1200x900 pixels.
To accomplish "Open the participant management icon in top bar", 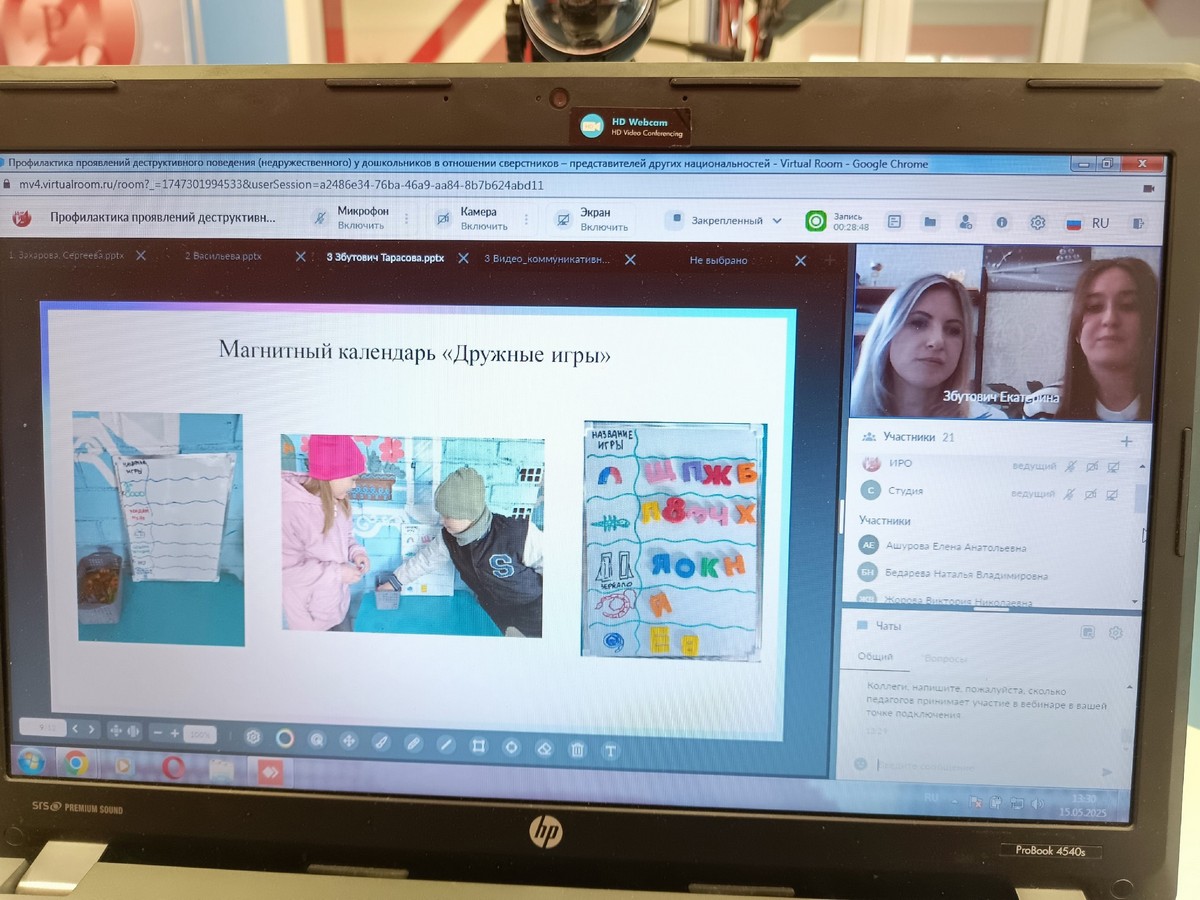I will 965,222.
